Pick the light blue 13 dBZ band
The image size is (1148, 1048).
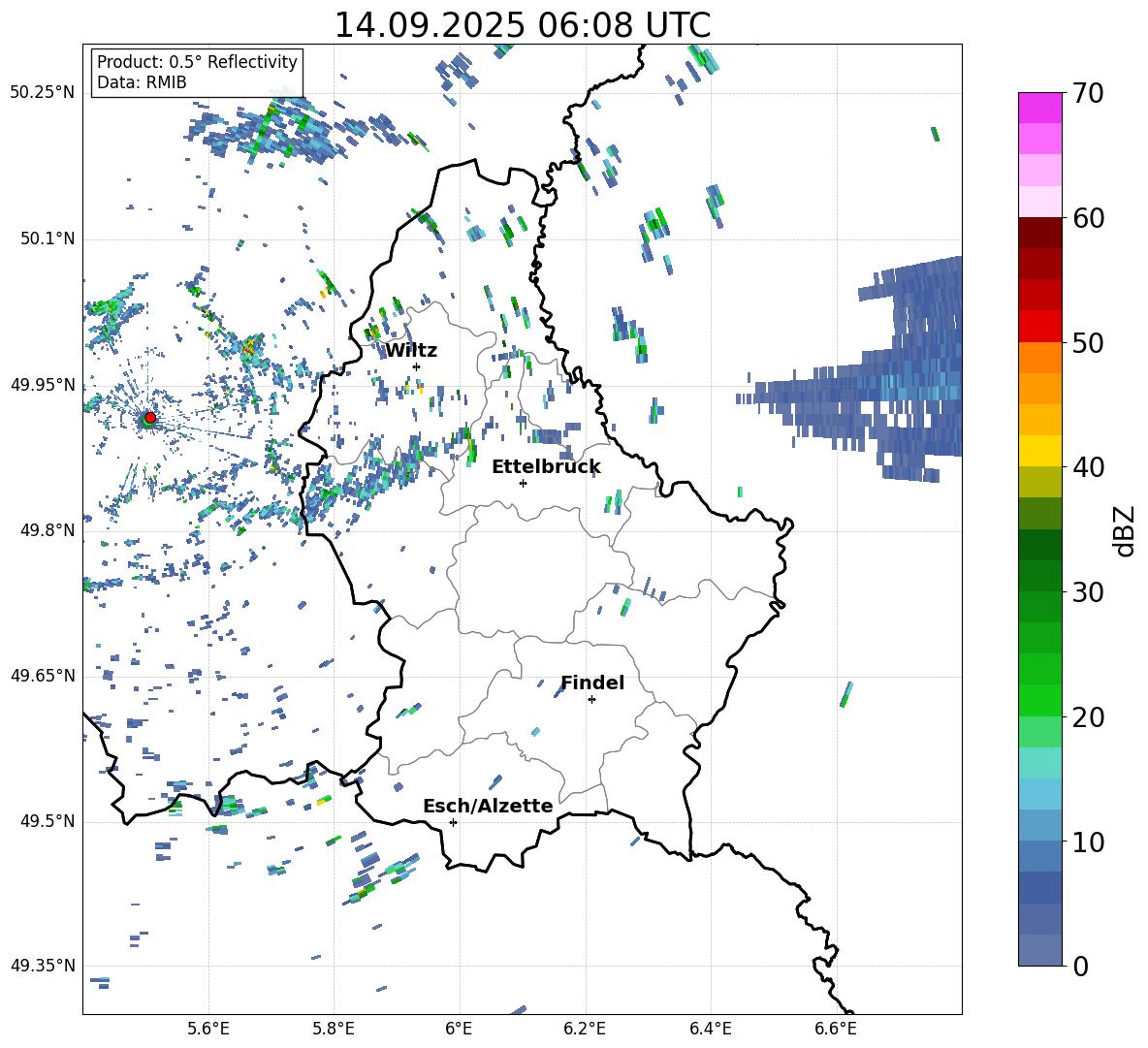pyautogui.click(x=1040, y=794)
